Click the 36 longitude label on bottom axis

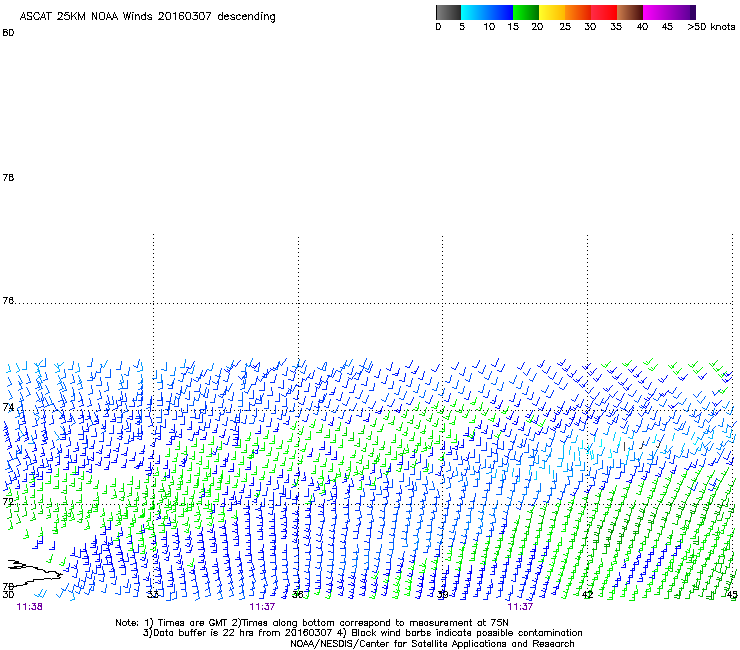[x=298, y=595]
